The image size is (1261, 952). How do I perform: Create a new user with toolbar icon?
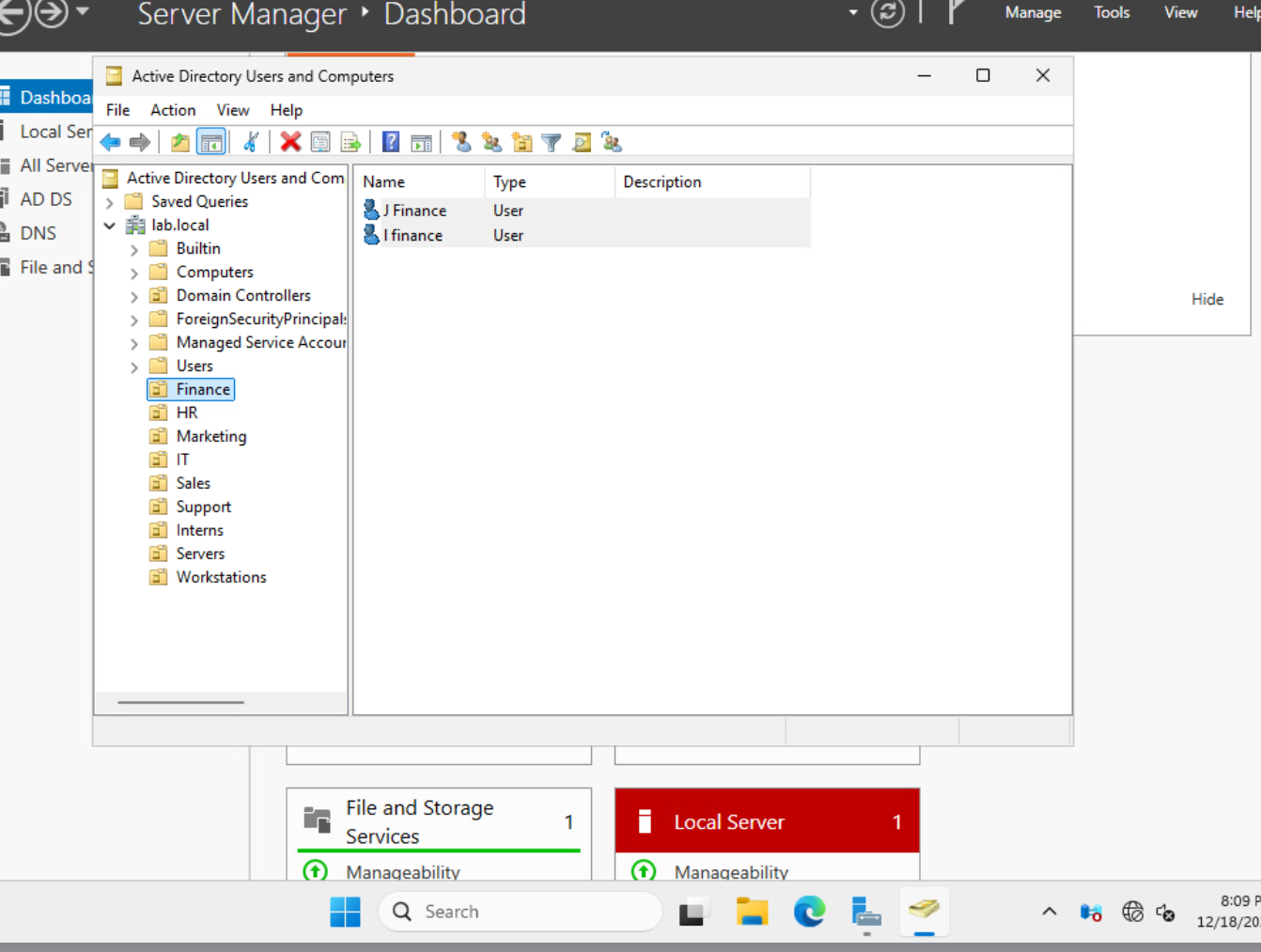tap(460, 142)
